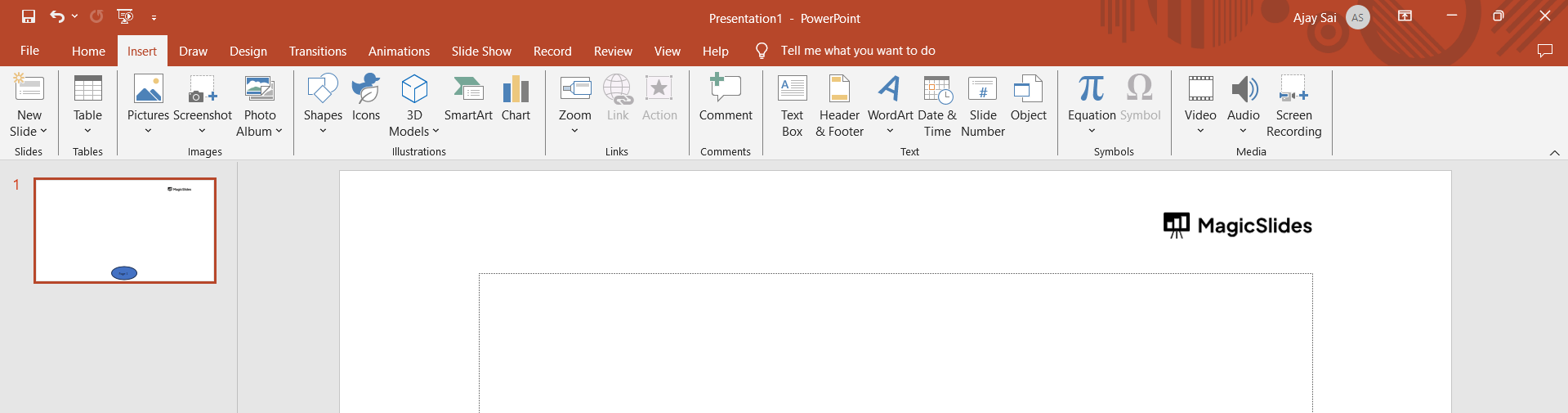Open the Transitions tab
The image size is (1568, 413).
(x=317, y=51)
